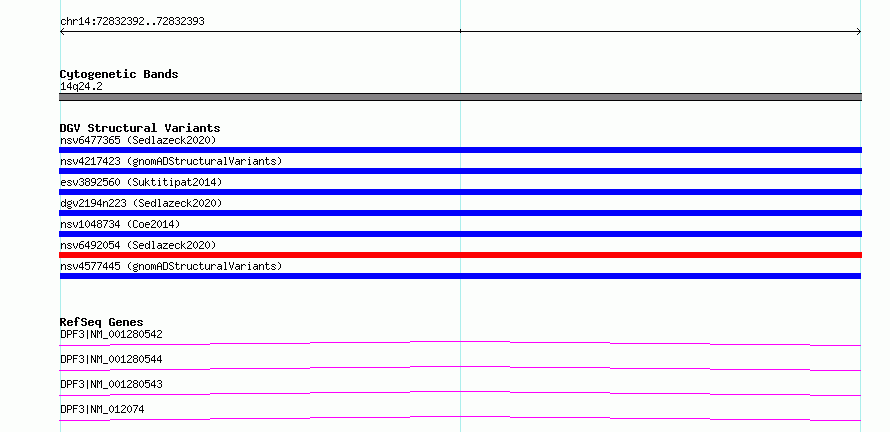
Task: Select transcript DPF3|NM_001280542 label
Action: click(111, 334)
